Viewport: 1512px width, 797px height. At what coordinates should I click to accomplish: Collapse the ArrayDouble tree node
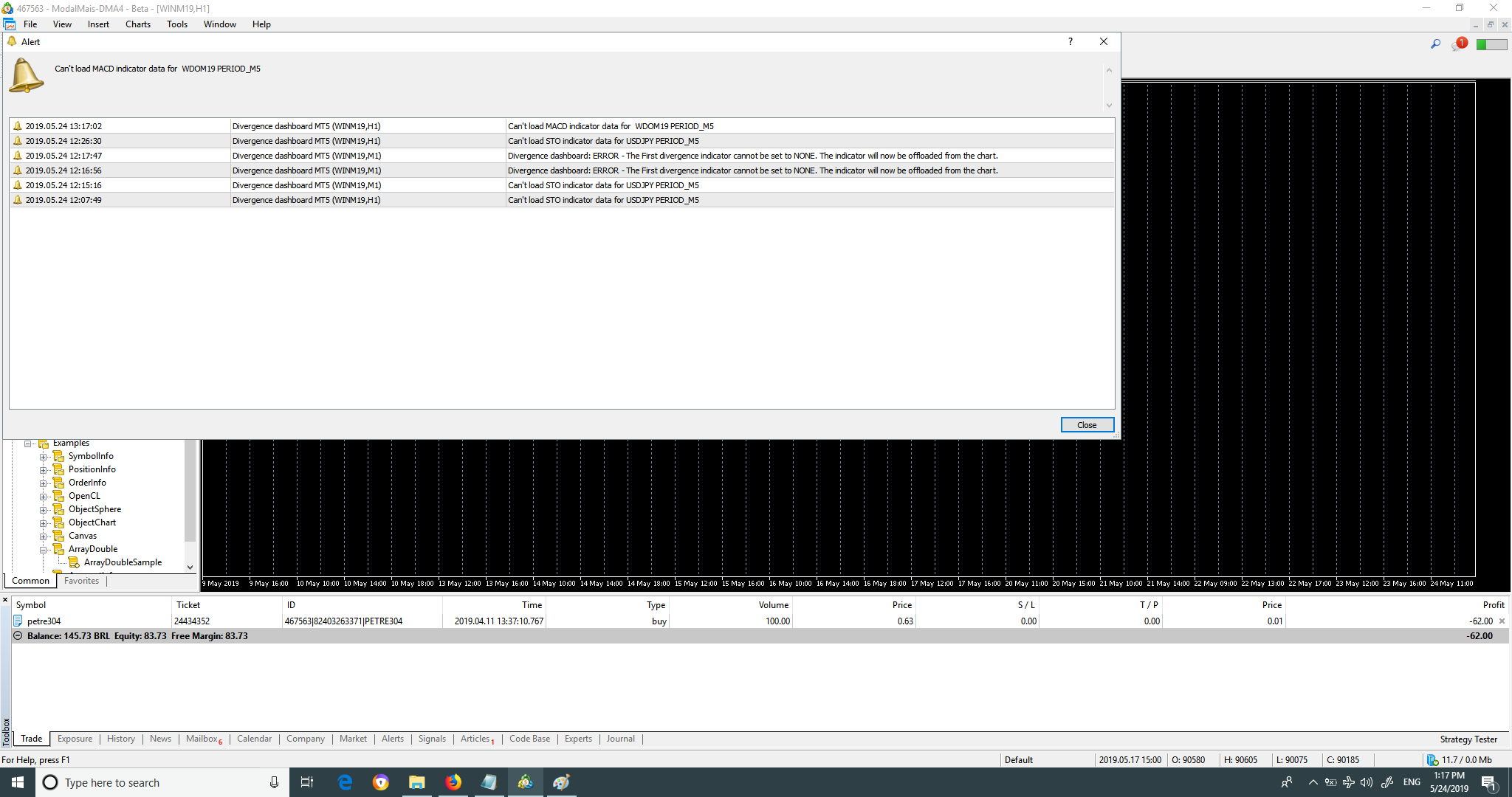pos(43,550)
